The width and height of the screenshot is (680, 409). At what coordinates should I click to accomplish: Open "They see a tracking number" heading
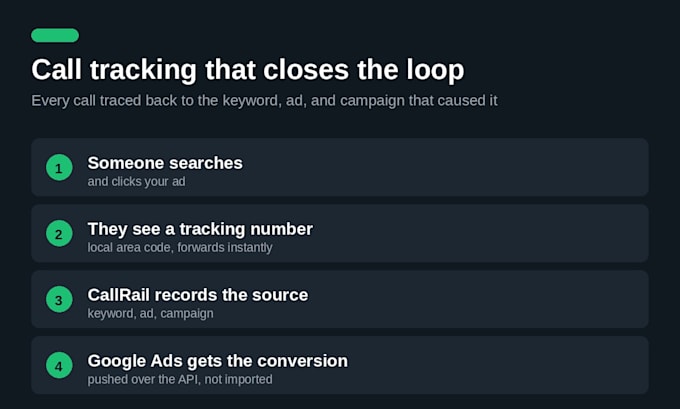click(200, 229)
